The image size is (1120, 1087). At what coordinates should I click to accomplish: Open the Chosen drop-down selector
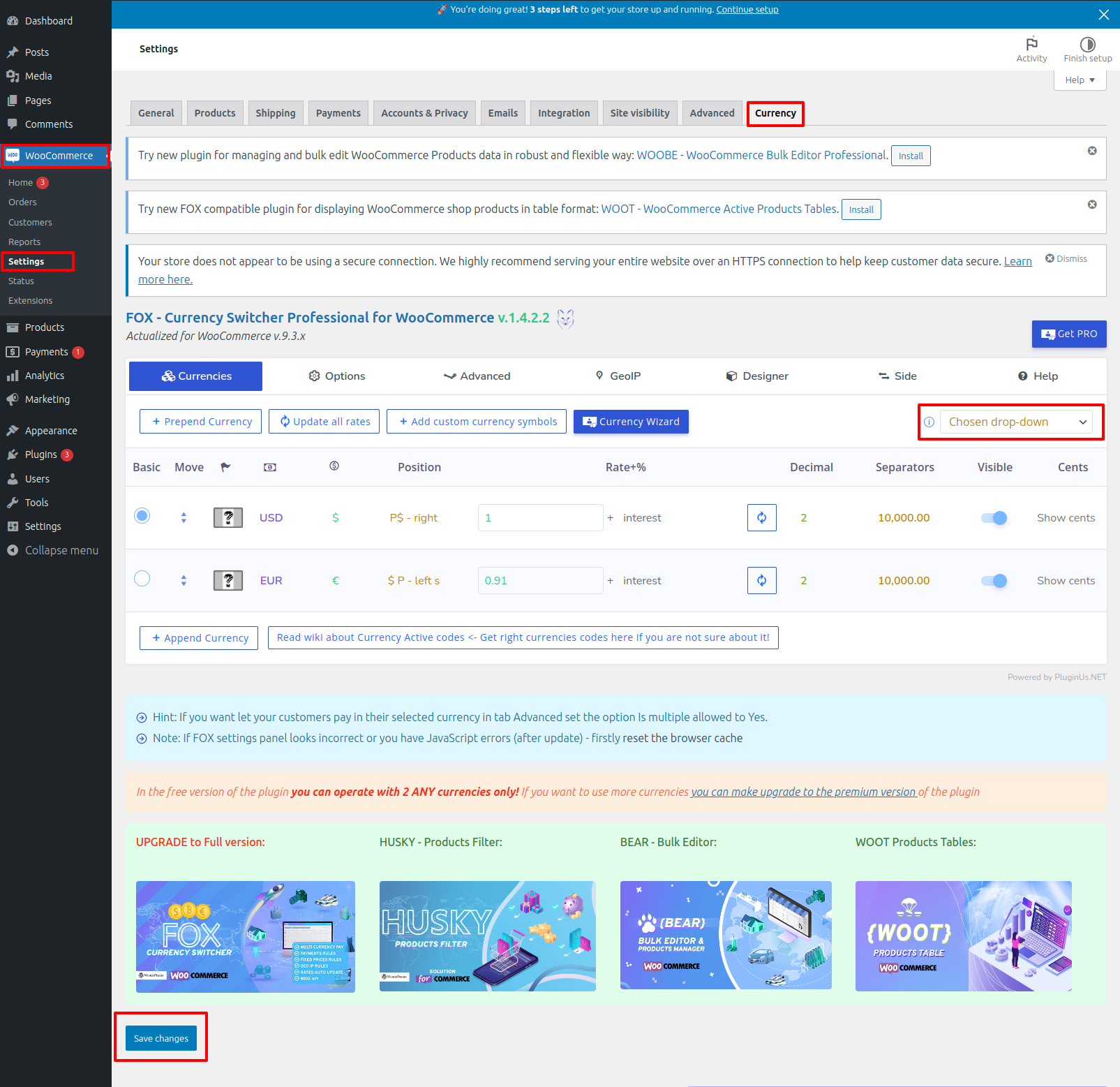coord(1015,422)
